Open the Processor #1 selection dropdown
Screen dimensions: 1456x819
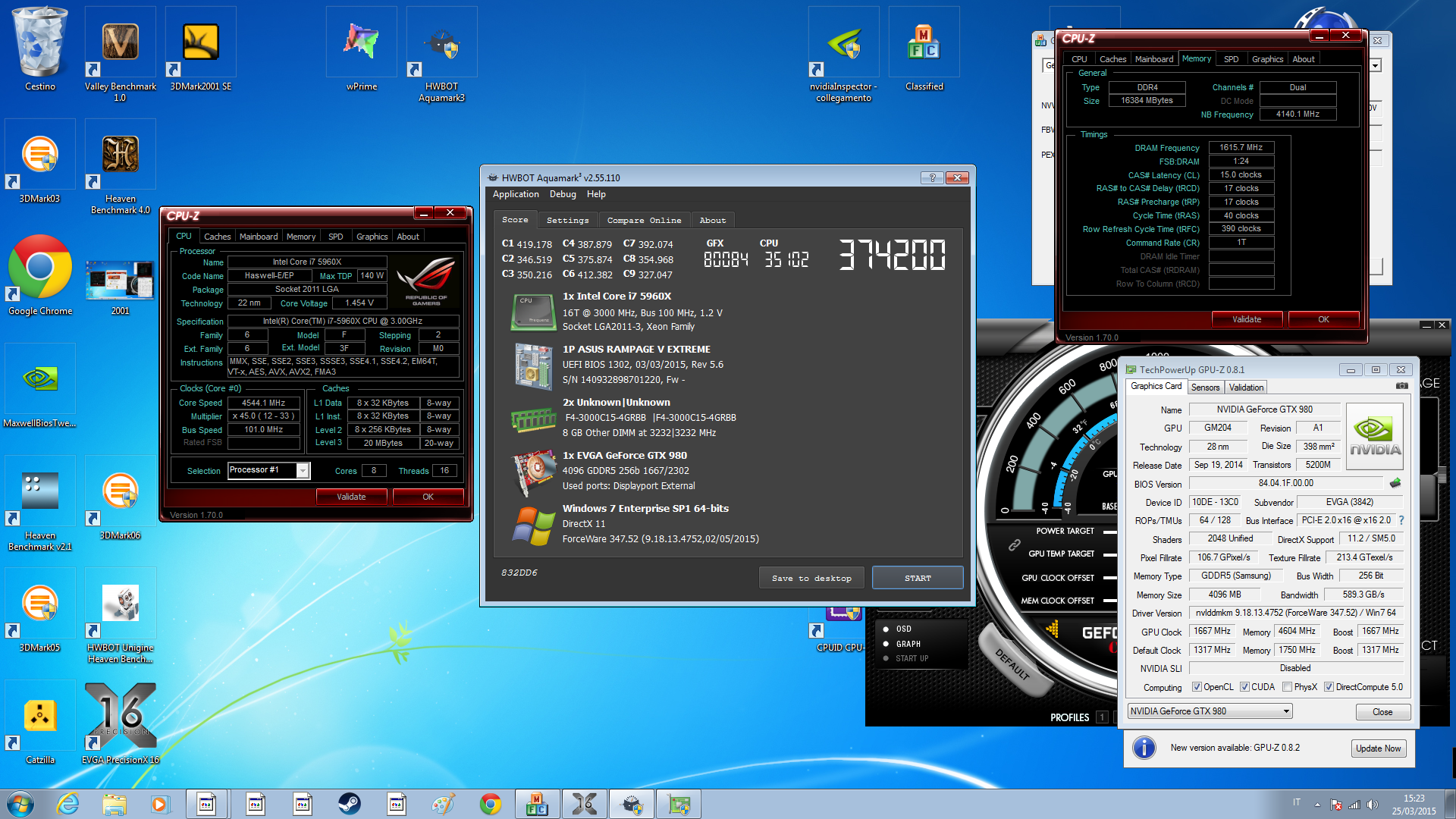tap(268, 470)
